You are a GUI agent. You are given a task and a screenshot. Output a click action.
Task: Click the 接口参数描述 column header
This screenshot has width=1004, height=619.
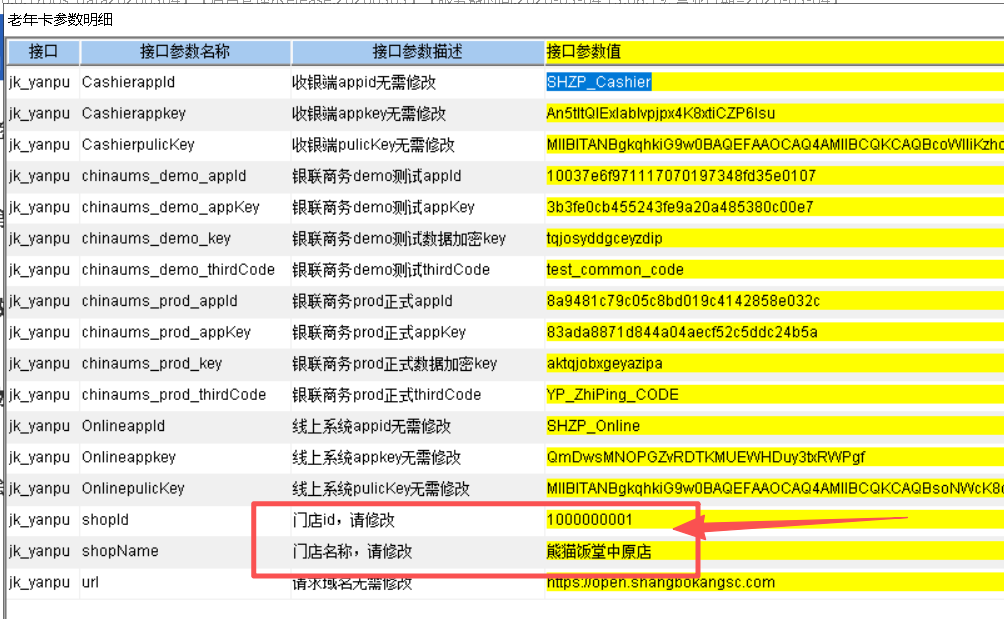(x=417, y=52)
